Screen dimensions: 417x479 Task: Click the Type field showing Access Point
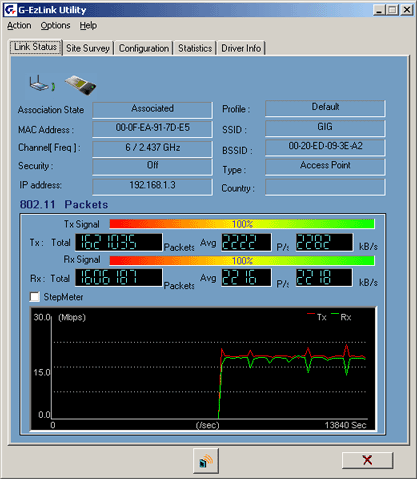point(325,167)
